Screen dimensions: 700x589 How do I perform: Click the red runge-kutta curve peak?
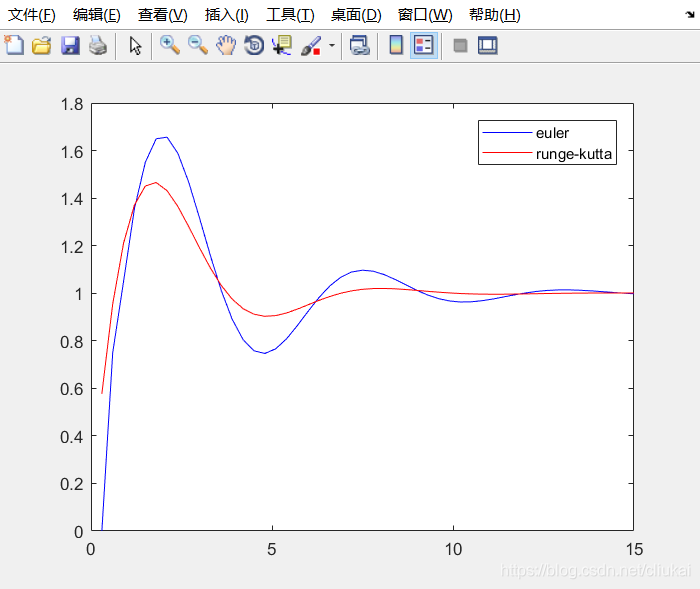click(x=155, y=183)
